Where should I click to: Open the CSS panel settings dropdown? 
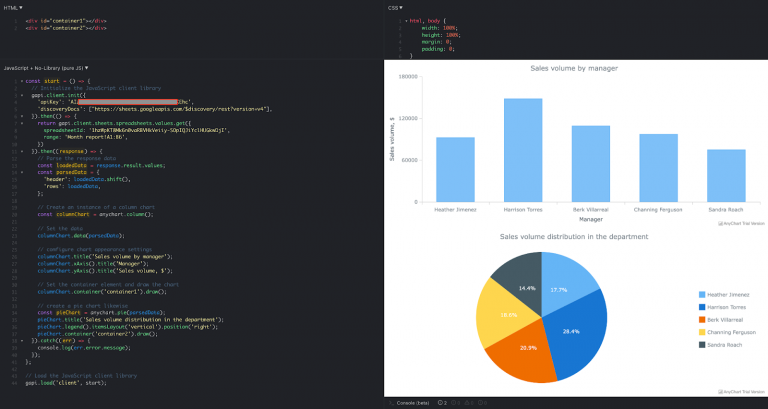(x=402, y=7)
